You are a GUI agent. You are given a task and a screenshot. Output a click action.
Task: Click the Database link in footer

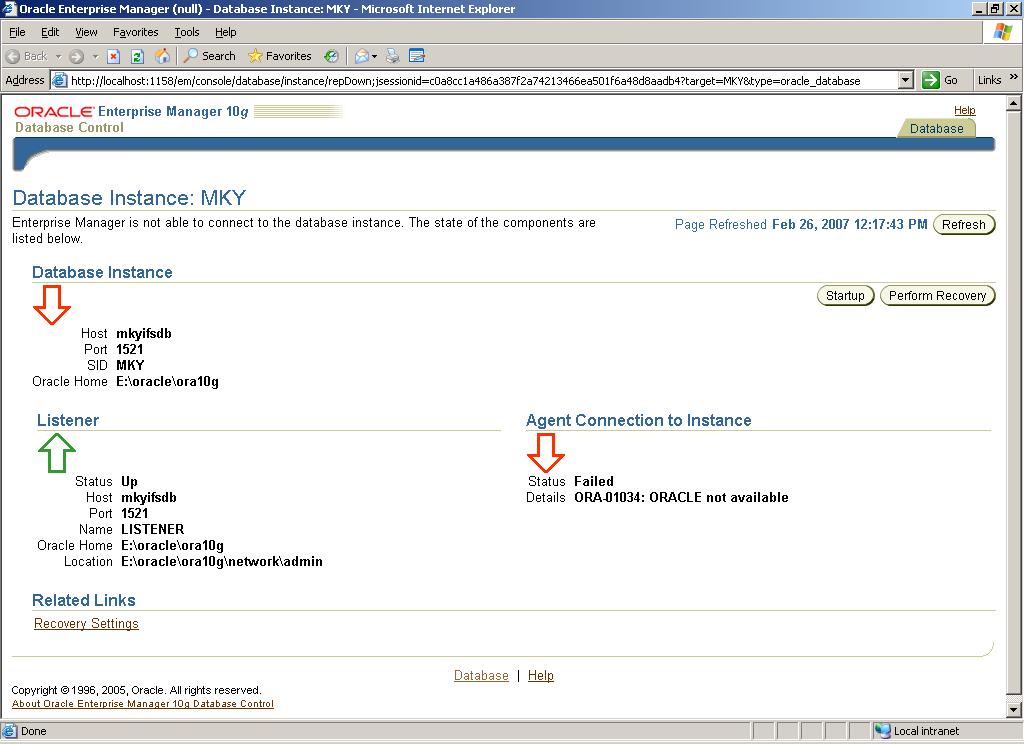pos(481,675)
